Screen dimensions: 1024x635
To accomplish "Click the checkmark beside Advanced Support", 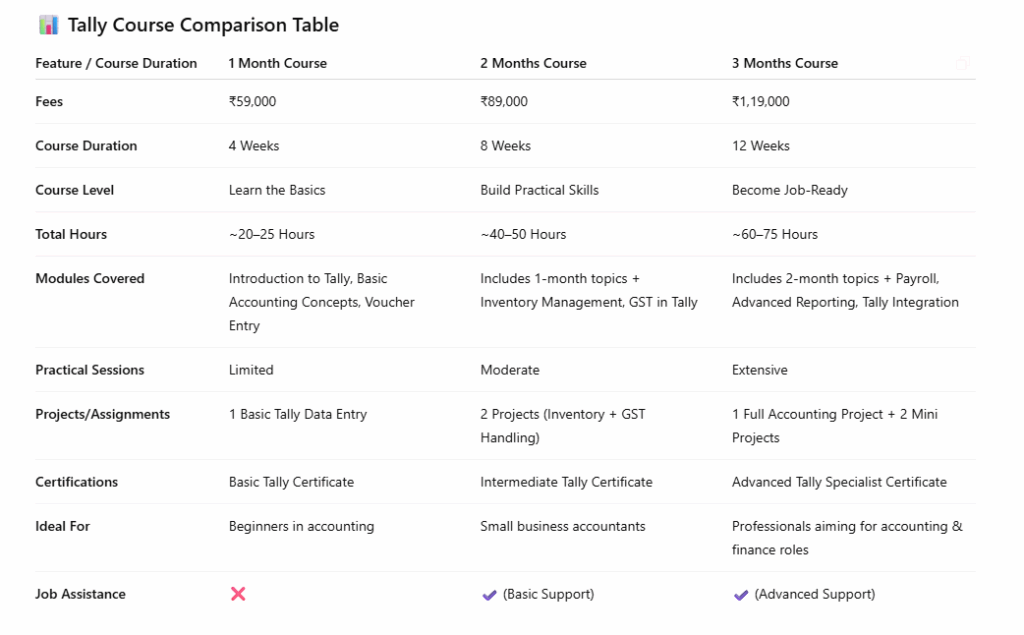I will click(741, 594).
